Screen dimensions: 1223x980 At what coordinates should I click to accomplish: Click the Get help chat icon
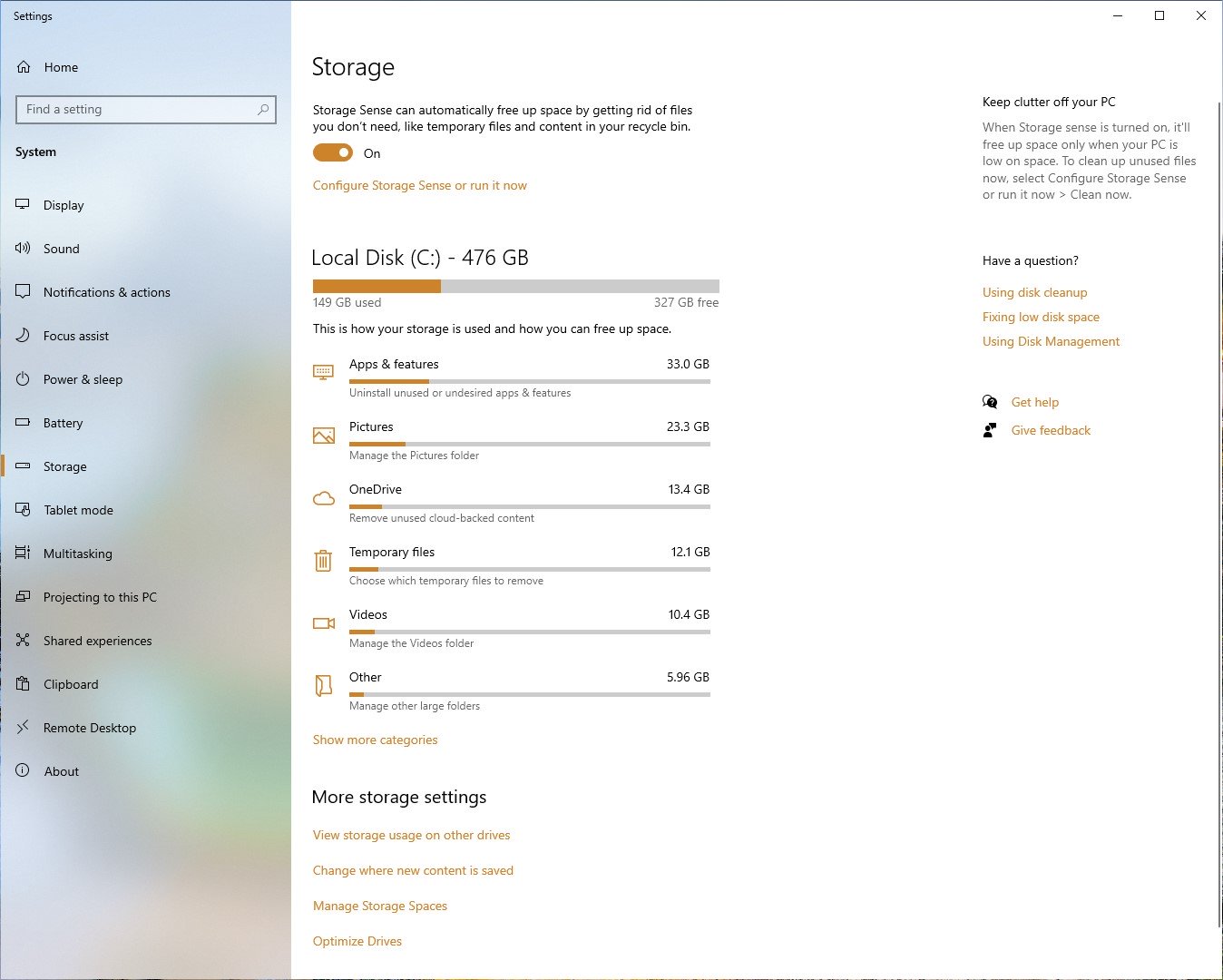click(990, 402)
